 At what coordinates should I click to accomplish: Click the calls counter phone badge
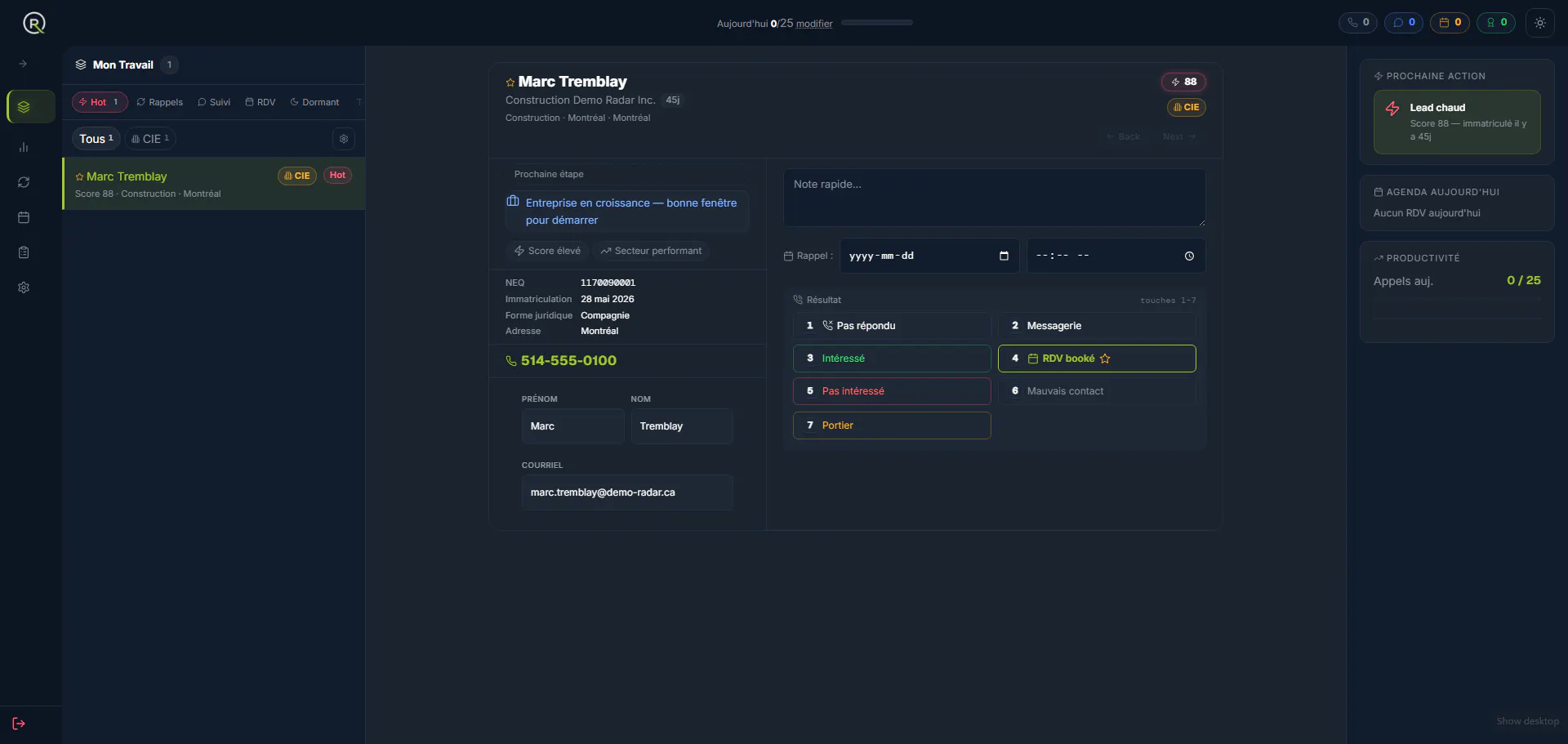click(x=1358, y=23)
